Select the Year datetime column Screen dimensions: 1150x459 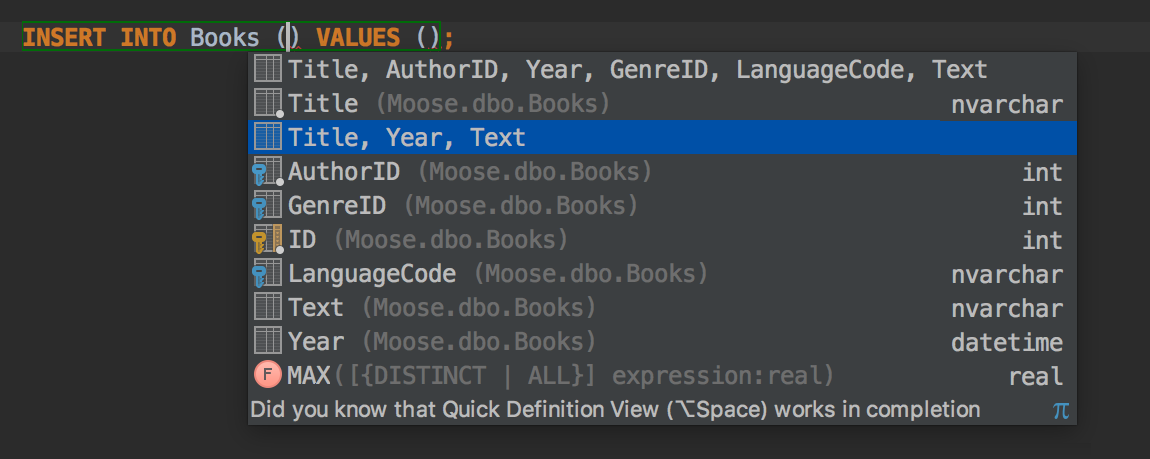pos(662,342)
